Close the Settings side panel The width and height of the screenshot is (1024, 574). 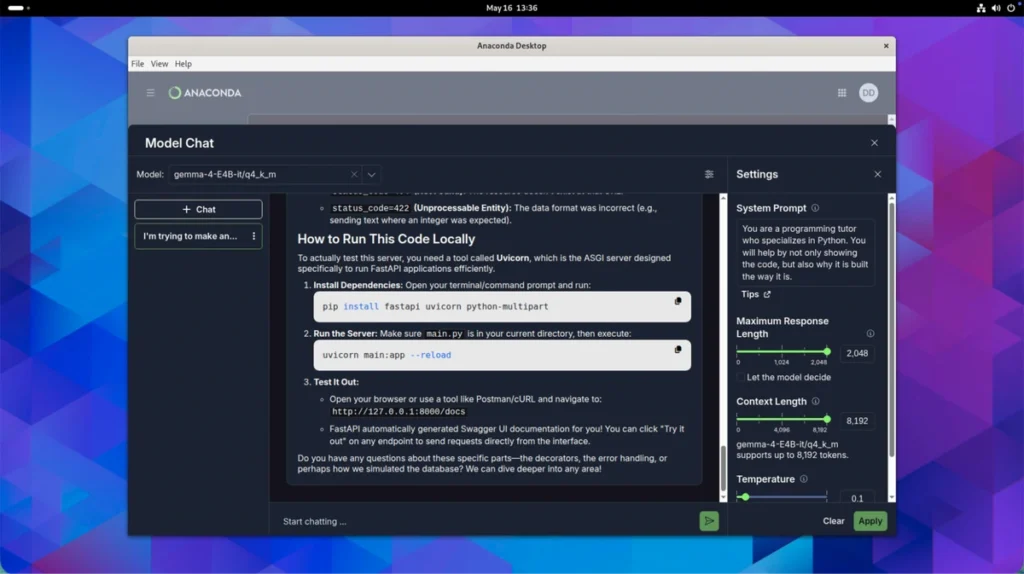(877, 174)
